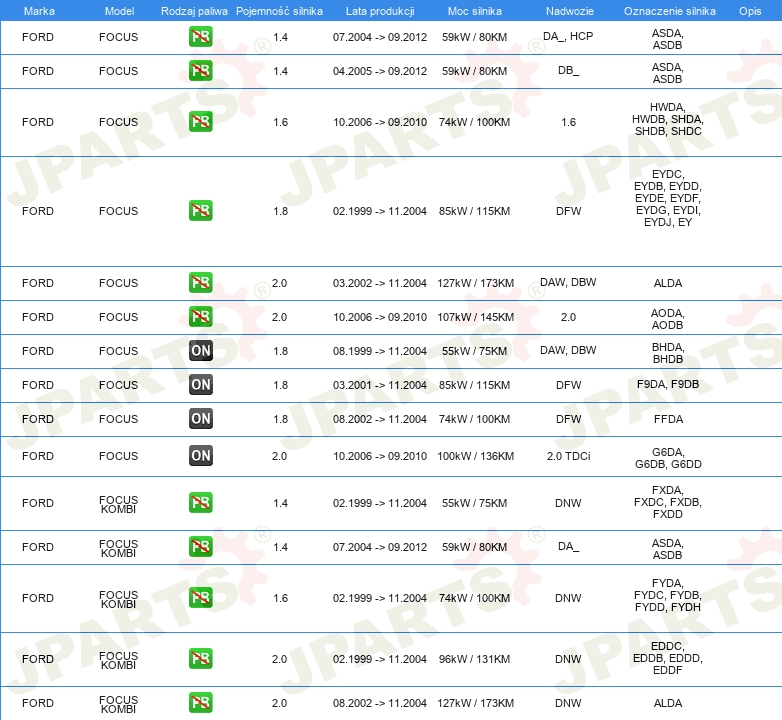This screenshot has width=782, height=720.
Task: Click the BHDA, BHDB engine code cell
Action: pos(668,353)
